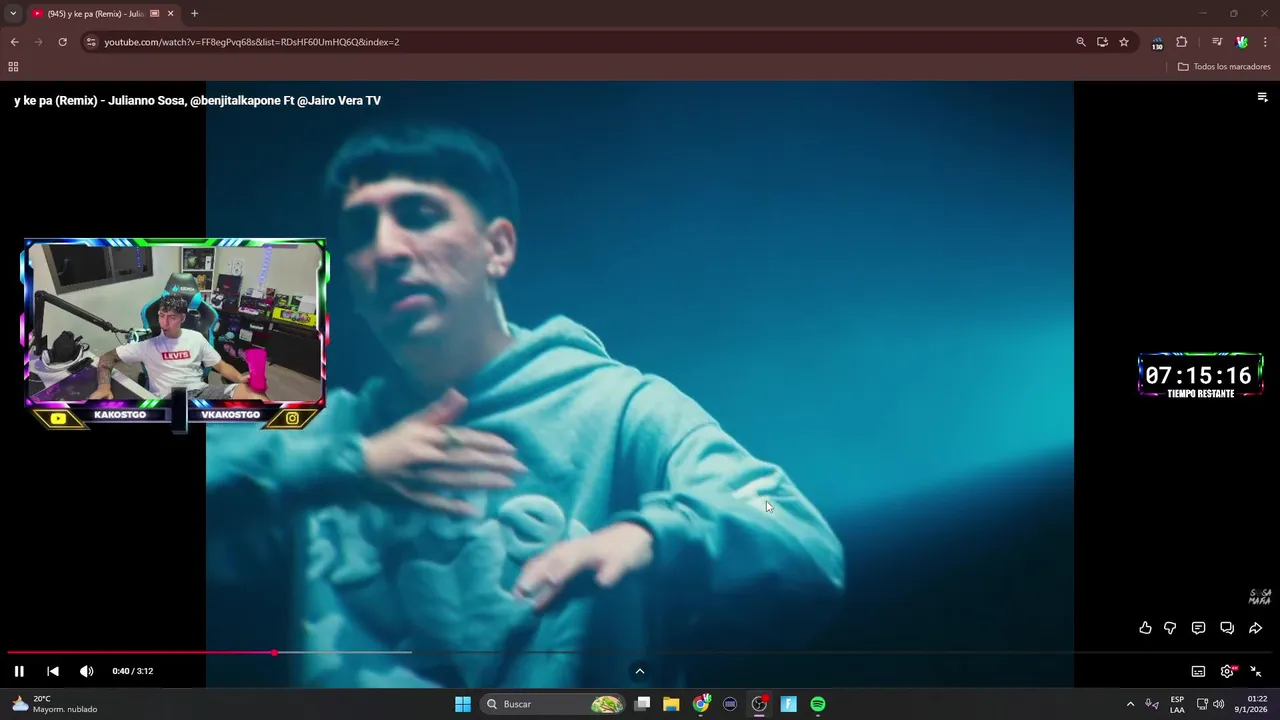Click the 0:40 / 3:12 time display

[133, 671]
